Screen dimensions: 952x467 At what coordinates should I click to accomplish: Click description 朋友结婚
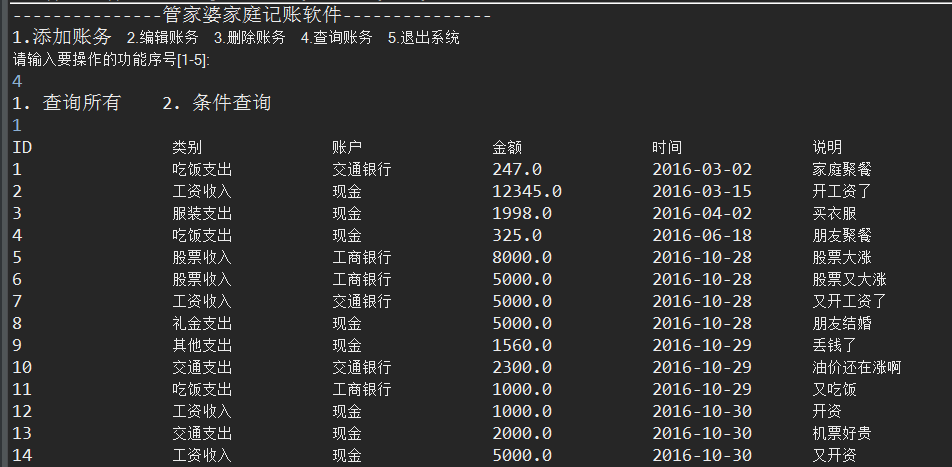842,323
